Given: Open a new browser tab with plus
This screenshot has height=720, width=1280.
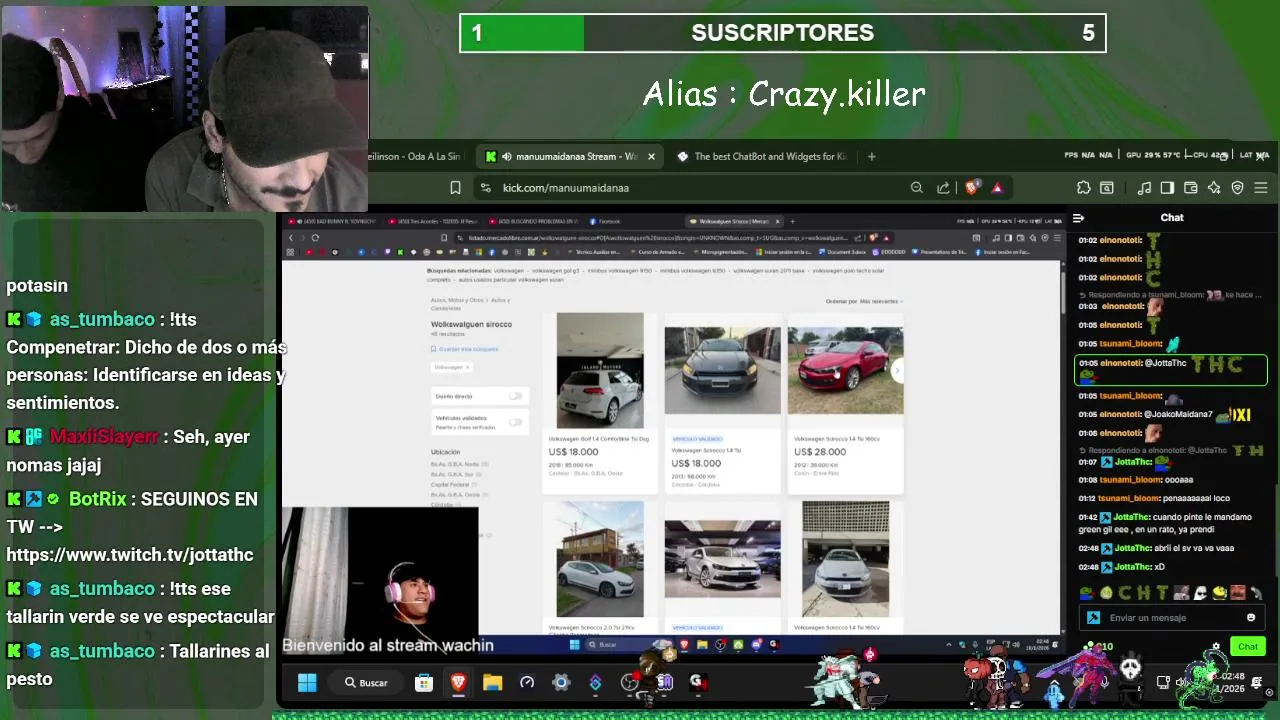Looking at the screenshot, I should (872, 156).
